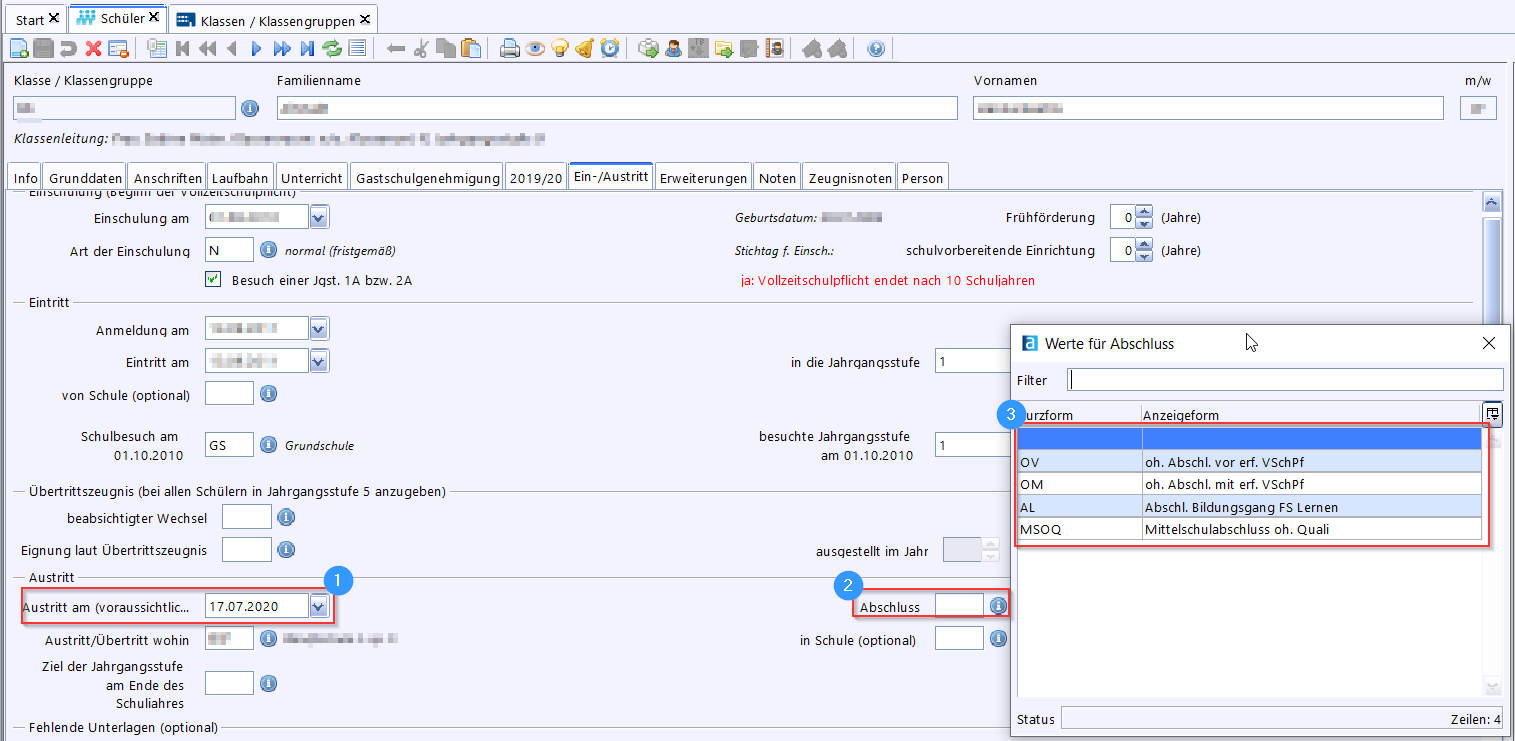
Task: Toggle Besuch einer Jgst. 1A bzw. 2A checkbox
Action: click(x=213, y=280)
